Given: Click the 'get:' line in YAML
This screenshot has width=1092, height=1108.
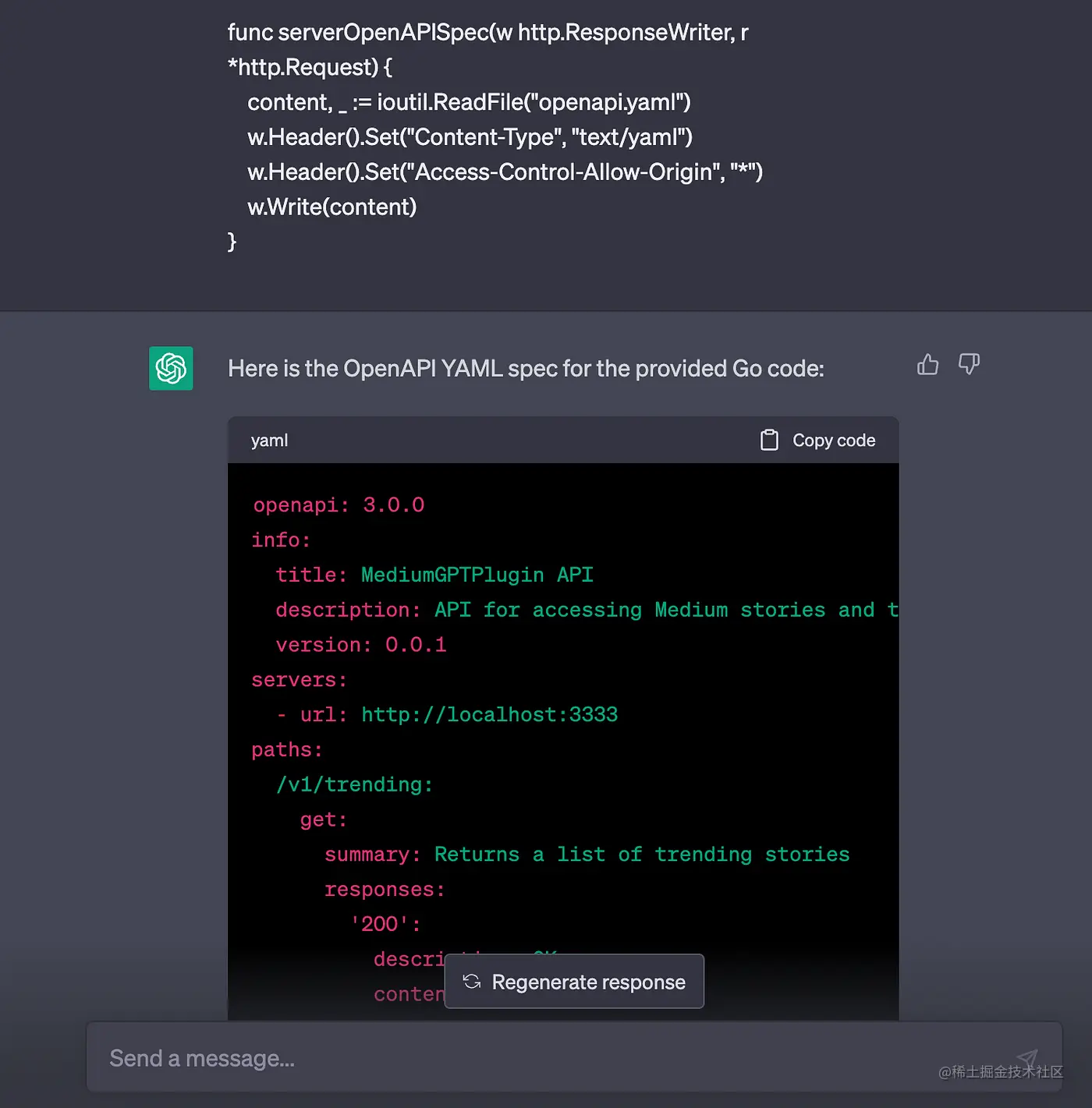Looking at the screenshot, I should 324,820.
